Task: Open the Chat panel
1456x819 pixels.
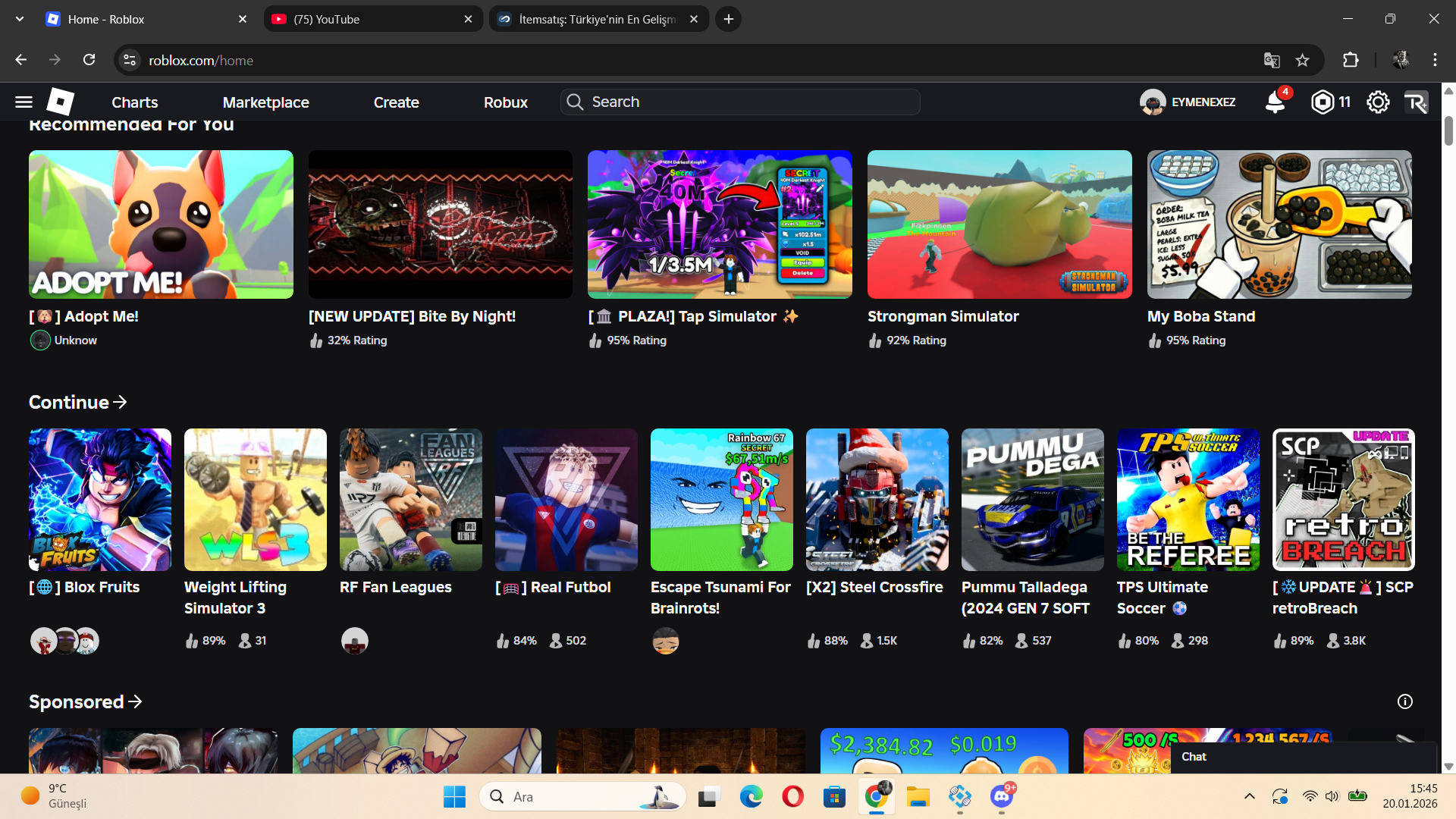Action: tap(1304, 757)
